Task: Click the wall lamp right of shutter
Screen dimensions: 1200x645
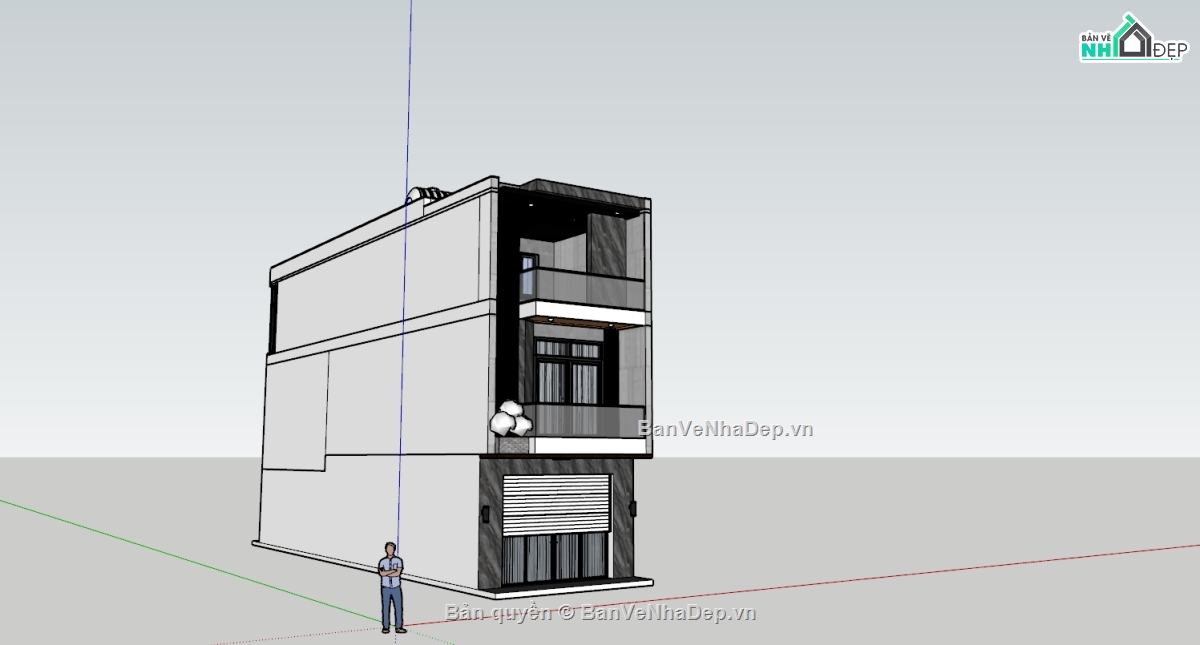Action: click(632, 509)
